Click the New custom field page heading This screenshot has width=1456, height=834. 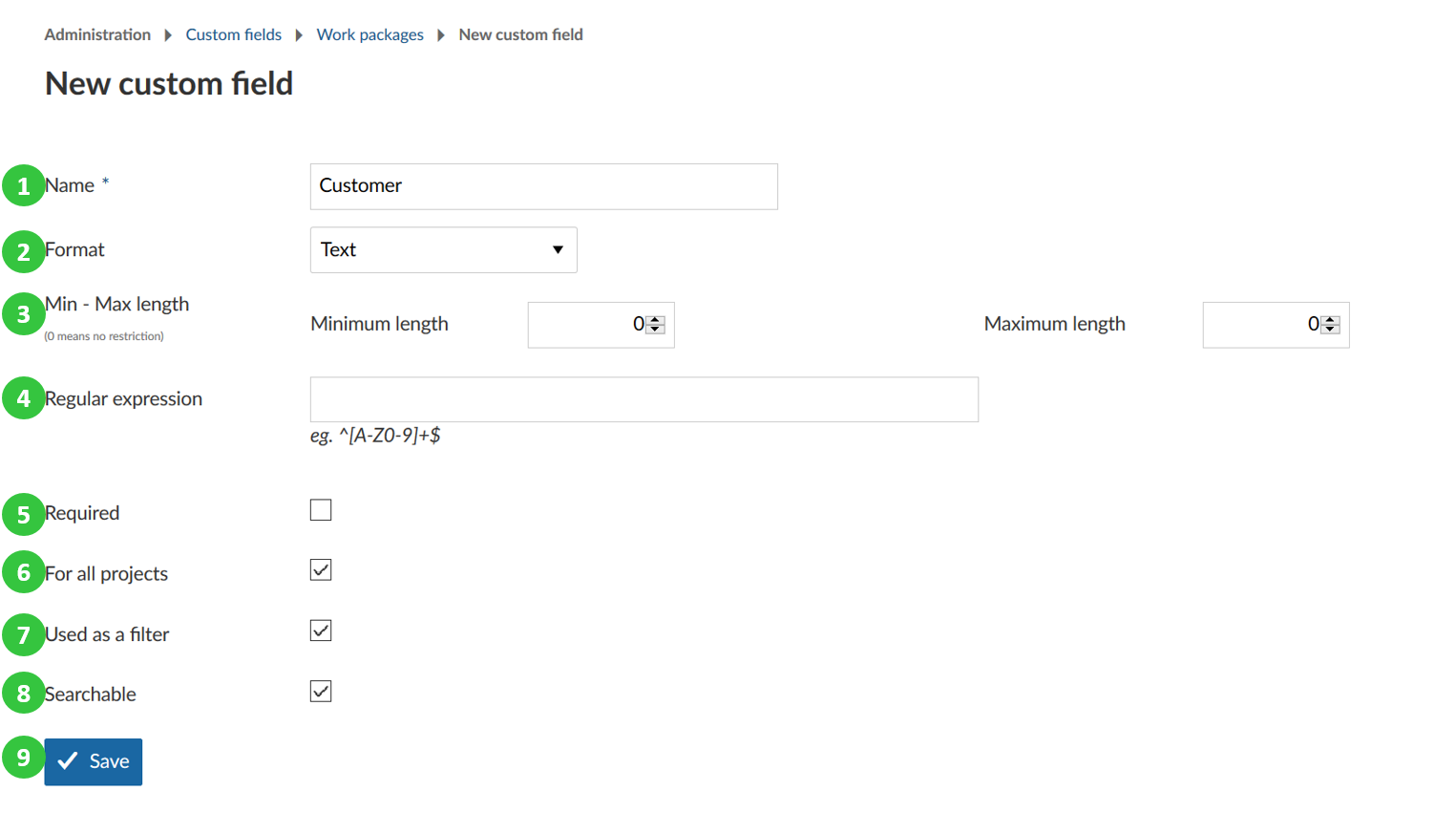point(169,83)
